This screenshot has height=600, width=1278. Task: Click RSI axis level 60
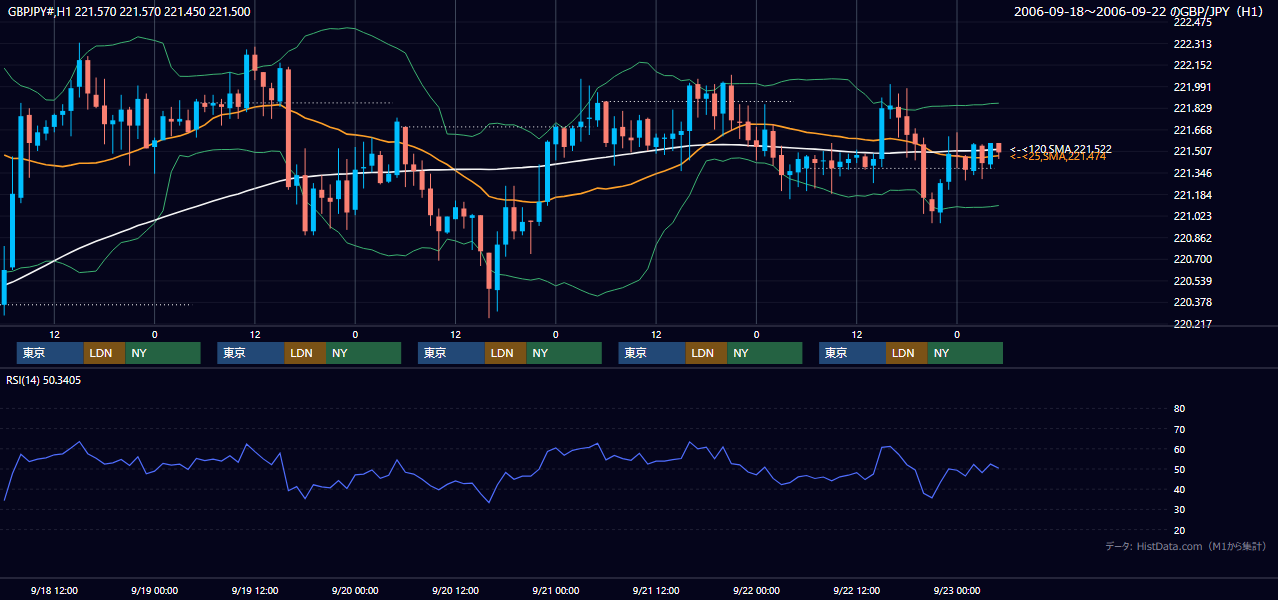pos(1179,449)
